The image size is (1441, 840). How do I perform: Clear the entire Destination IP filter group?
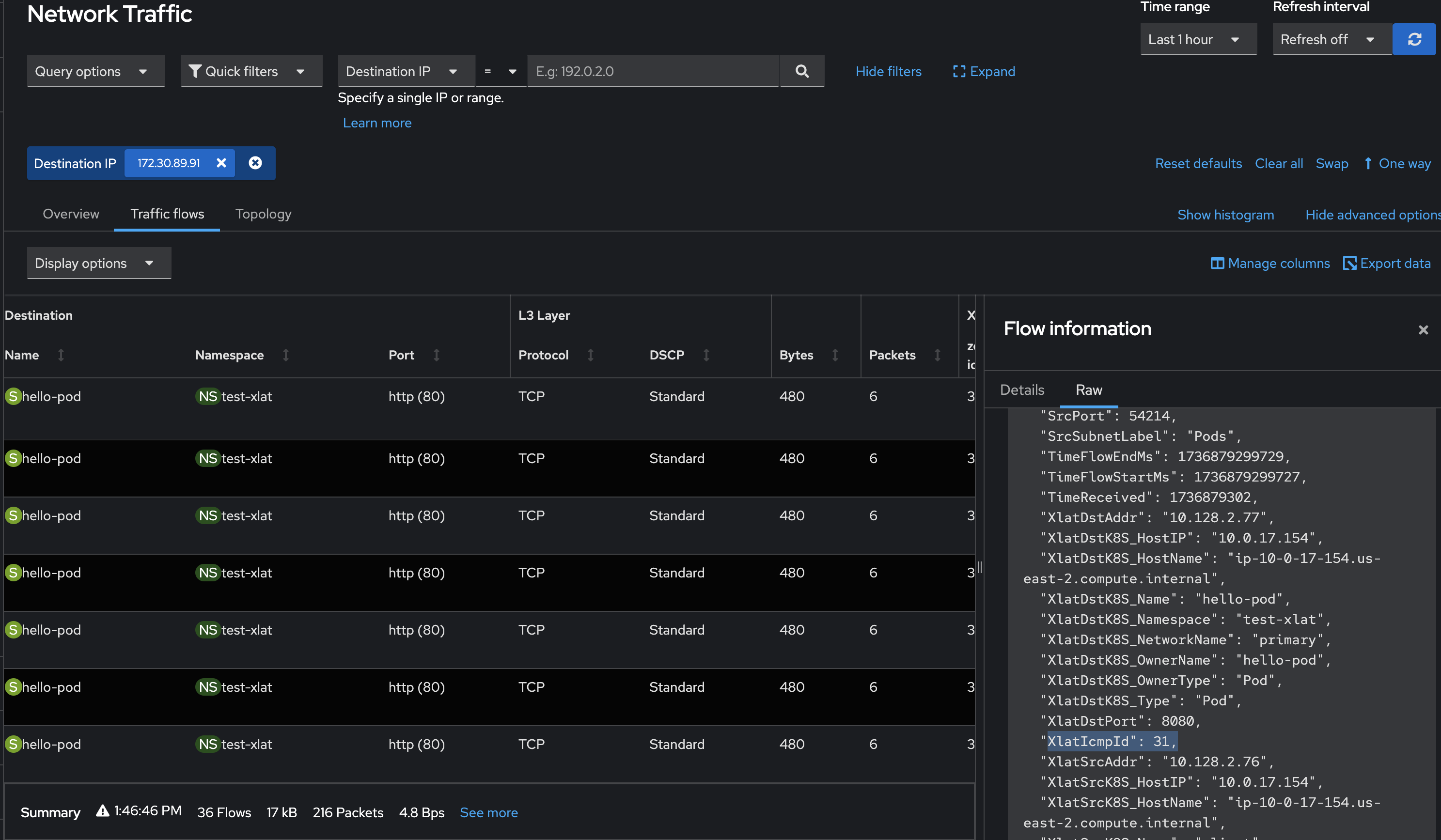255,163
